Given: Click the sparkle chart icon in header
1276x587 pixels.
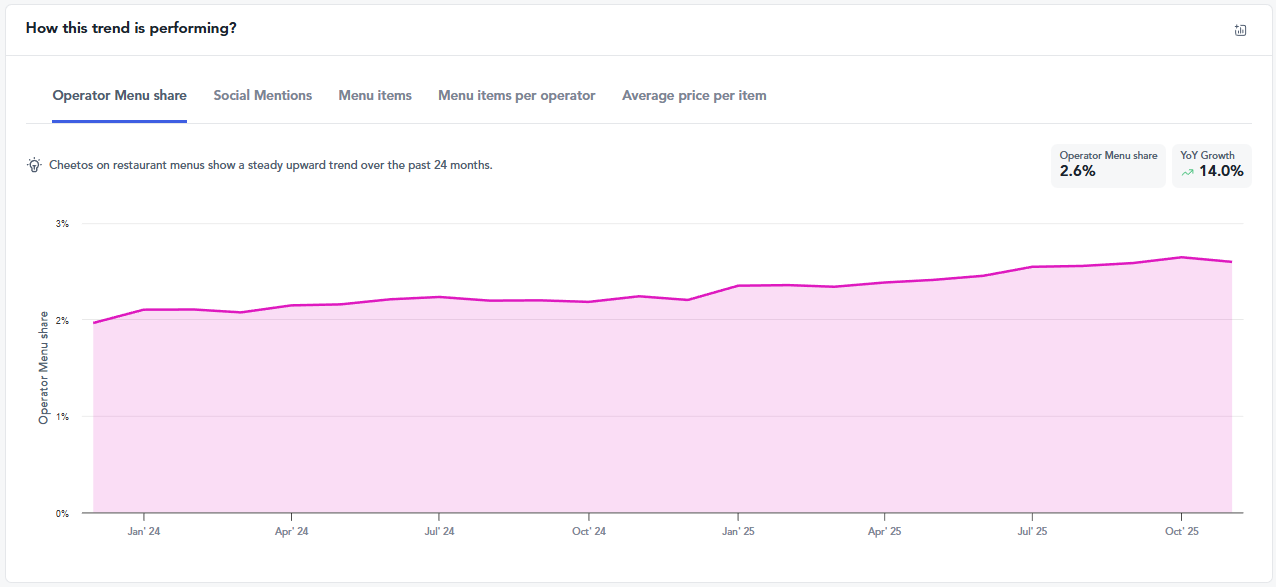Looking at the screenshot, I should coord(1240,30).
